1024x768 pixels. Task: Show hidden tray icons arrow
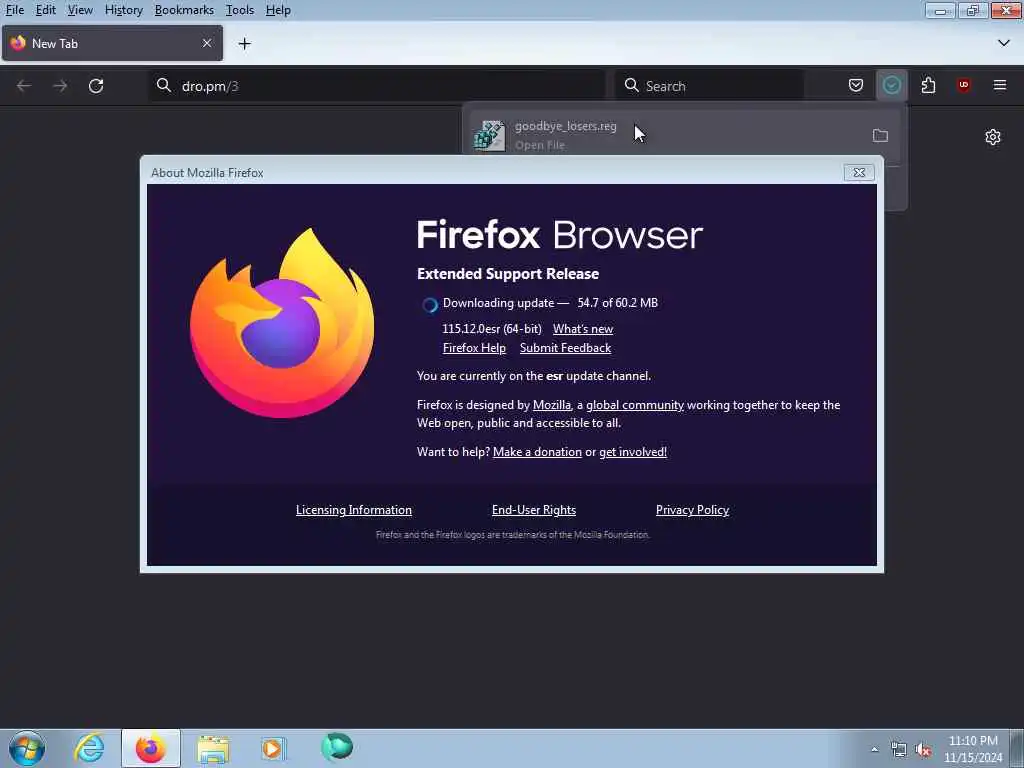click(874, 749)
